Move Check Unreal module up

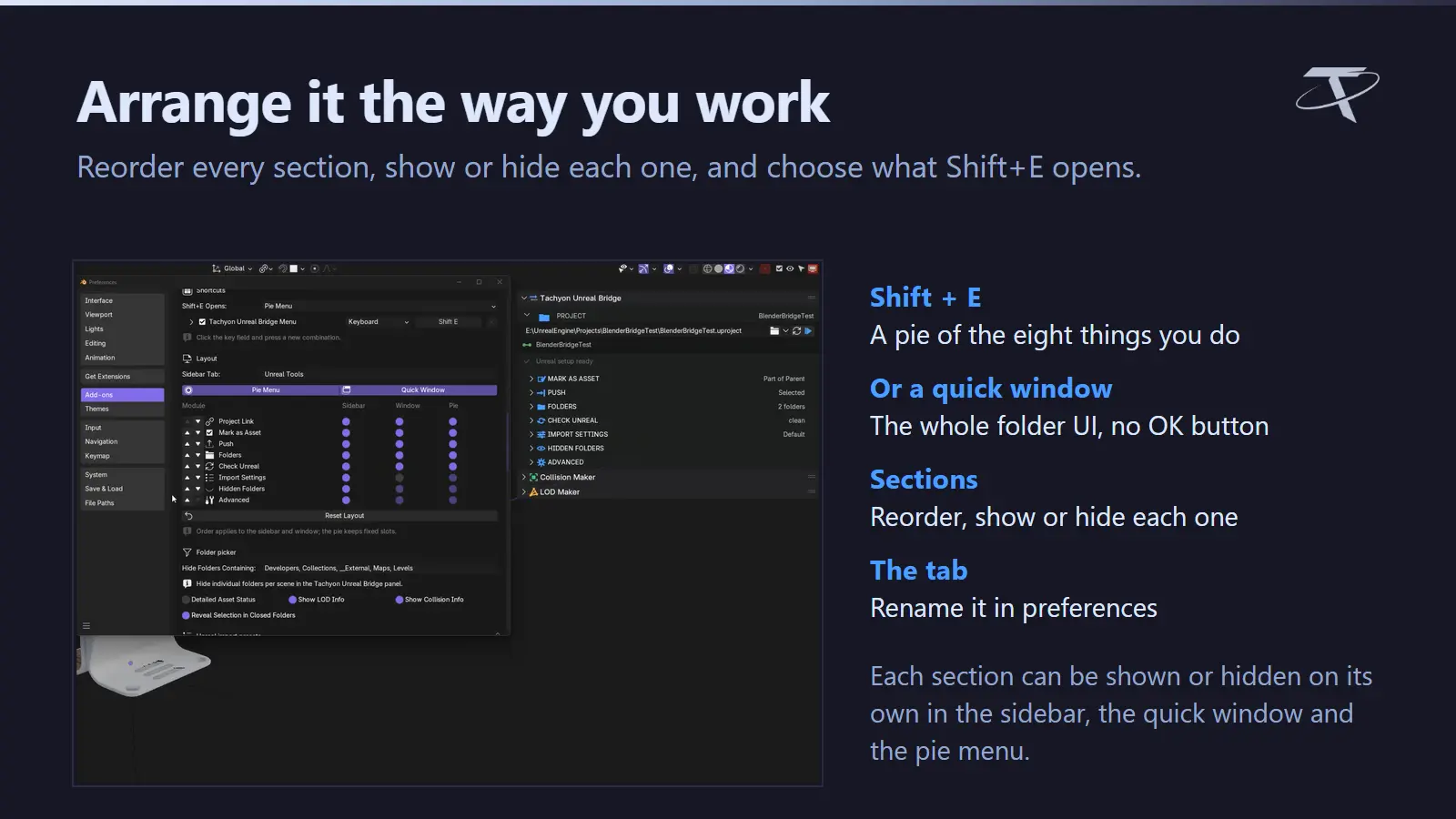coord(187,466)
